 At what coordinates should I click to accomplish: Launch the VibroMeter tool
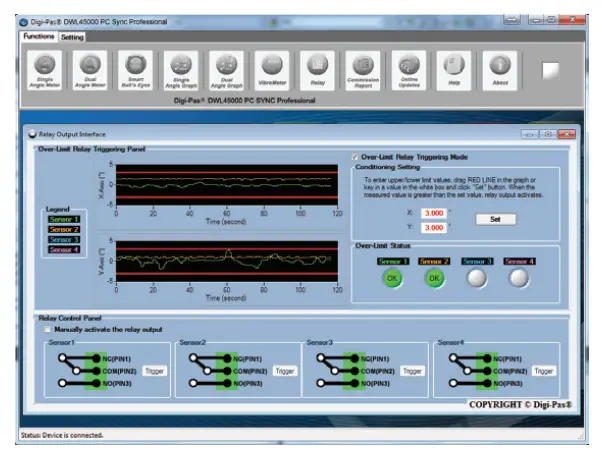pos(272,71)
